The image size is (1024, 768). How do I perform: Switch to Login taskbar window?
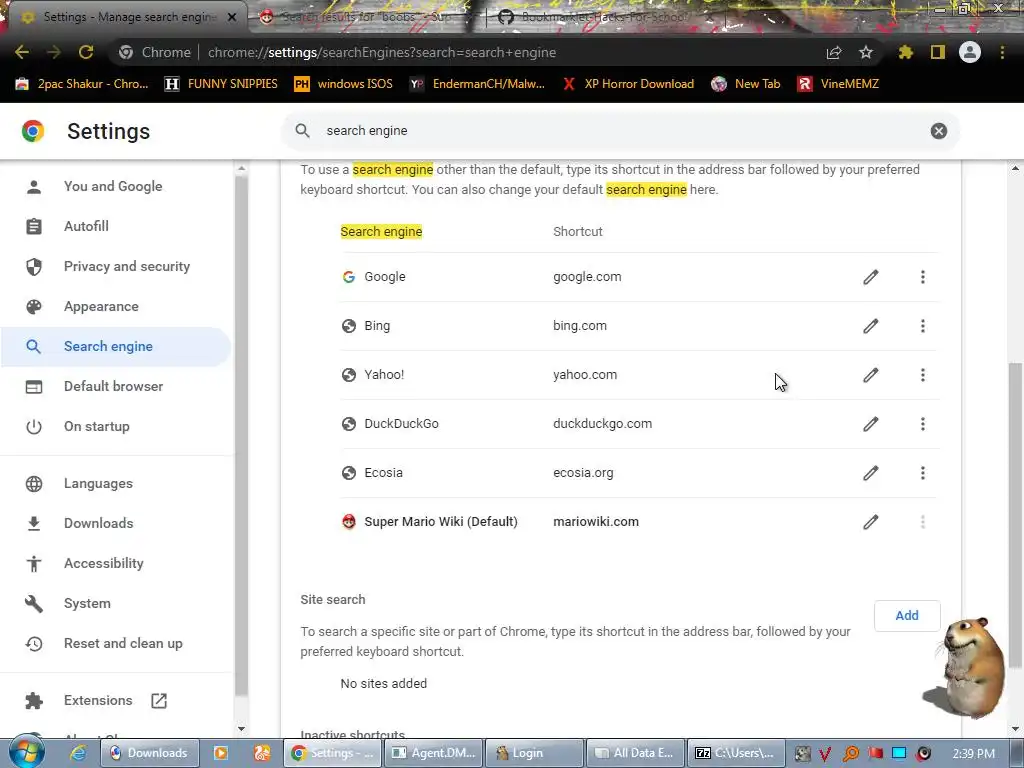[x=535, y=753]
